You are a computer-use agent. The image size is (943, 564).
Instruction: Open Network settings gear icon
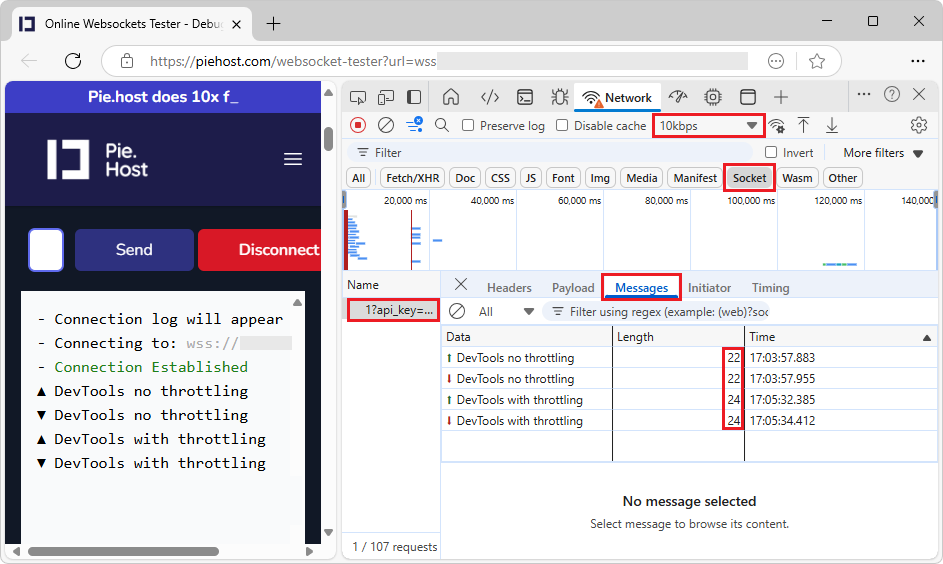918,125
